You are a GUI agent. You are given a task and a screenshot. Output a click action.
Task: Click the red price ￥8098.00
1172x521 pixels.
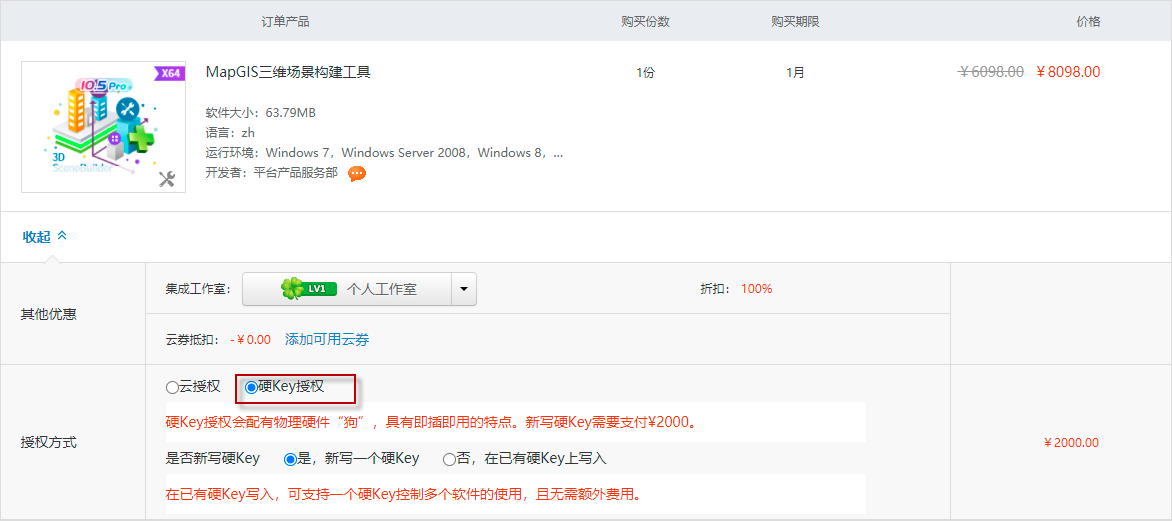1068,72
